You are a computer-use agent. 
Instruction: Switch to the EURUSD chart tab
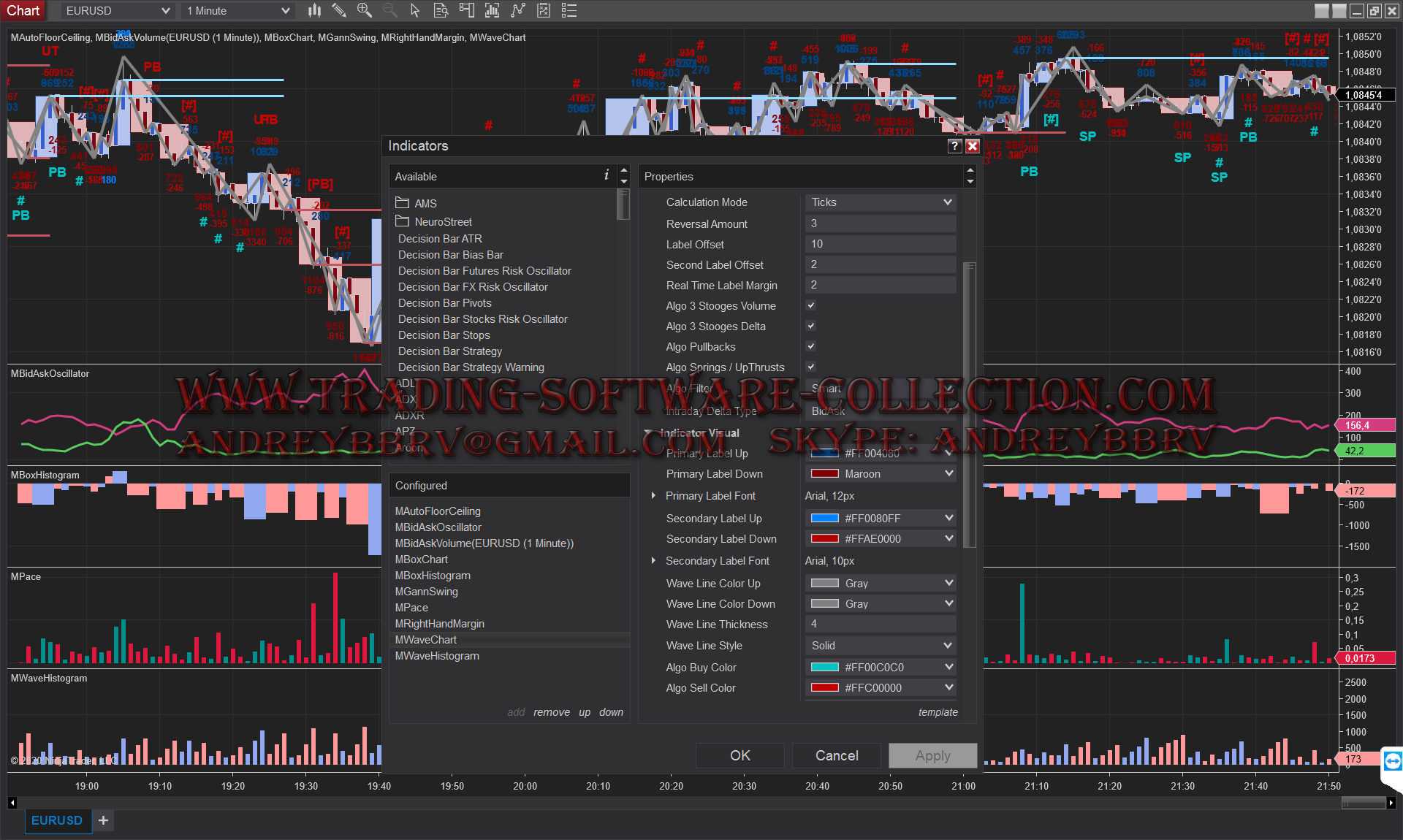(x=57, y=820)
